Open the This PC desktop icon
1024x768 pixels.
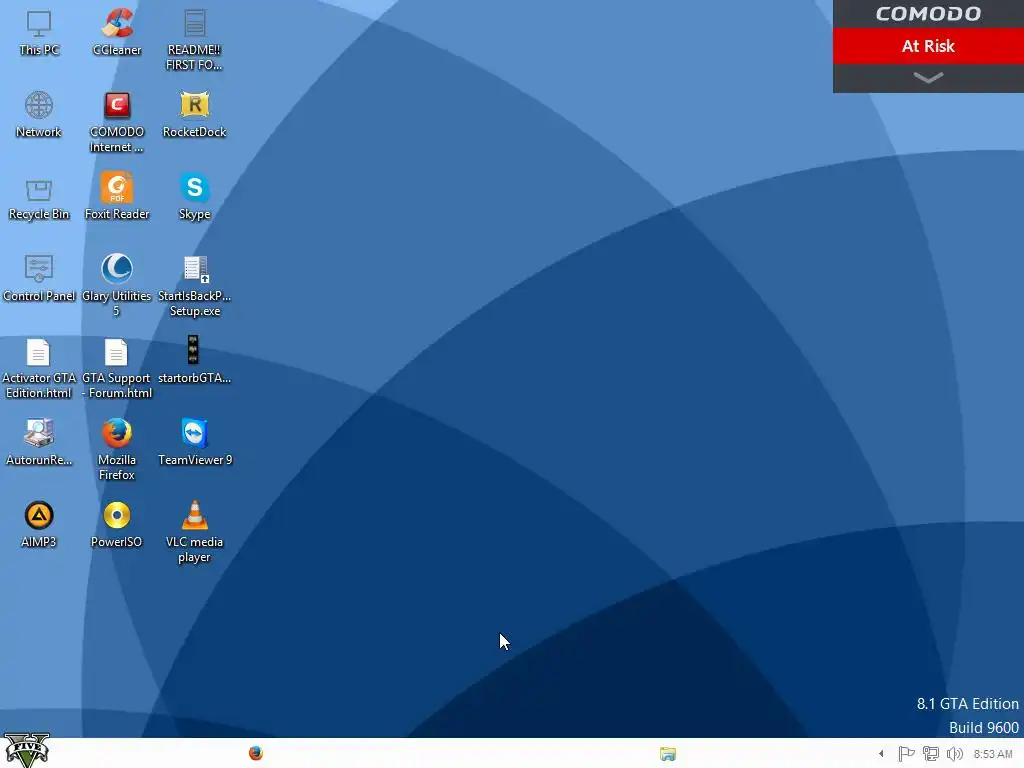(39, 33)
